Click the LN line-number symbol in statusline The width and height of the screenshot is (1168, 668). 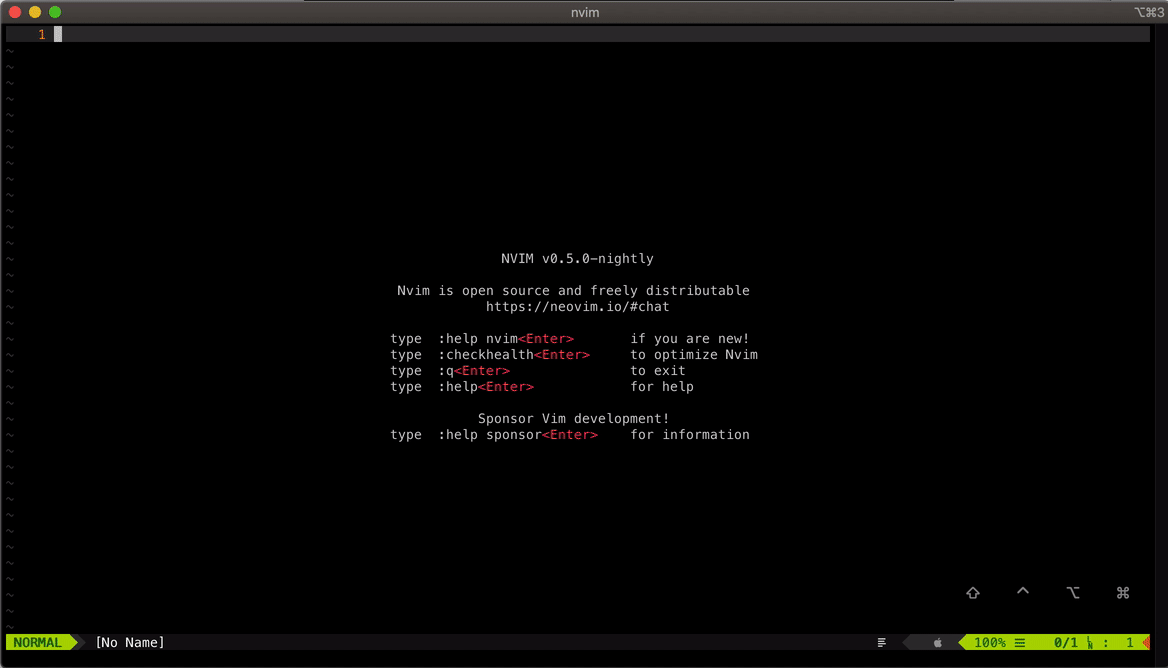[1090, 643]
